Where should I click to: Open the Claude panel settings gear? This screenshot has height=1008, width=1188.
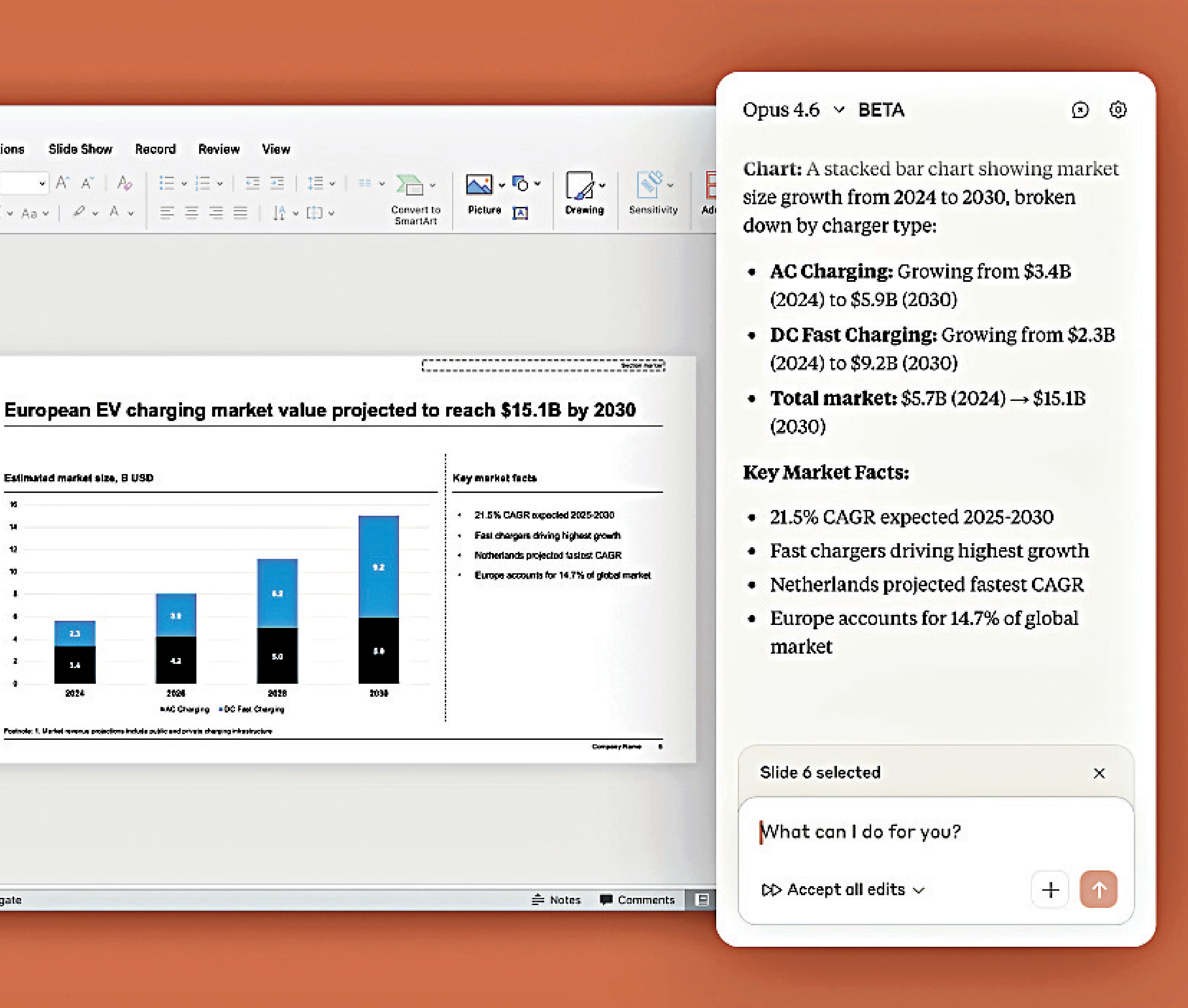[1118, 110]
